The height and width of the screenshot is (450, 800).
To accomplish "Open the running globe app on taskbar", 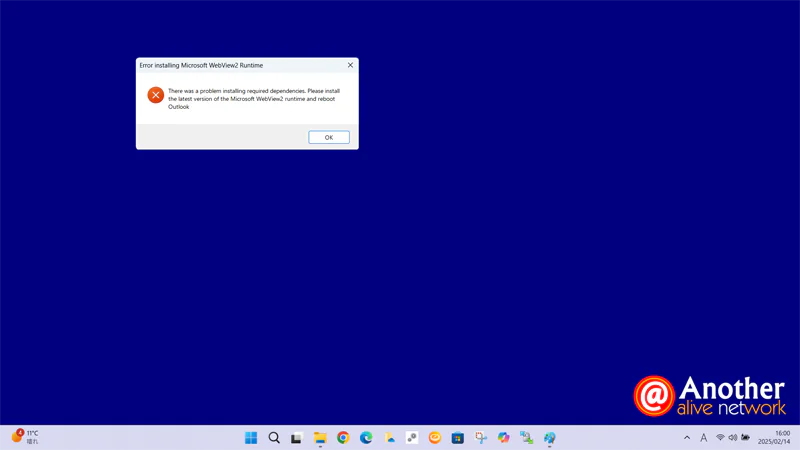I will pos(549,438).
